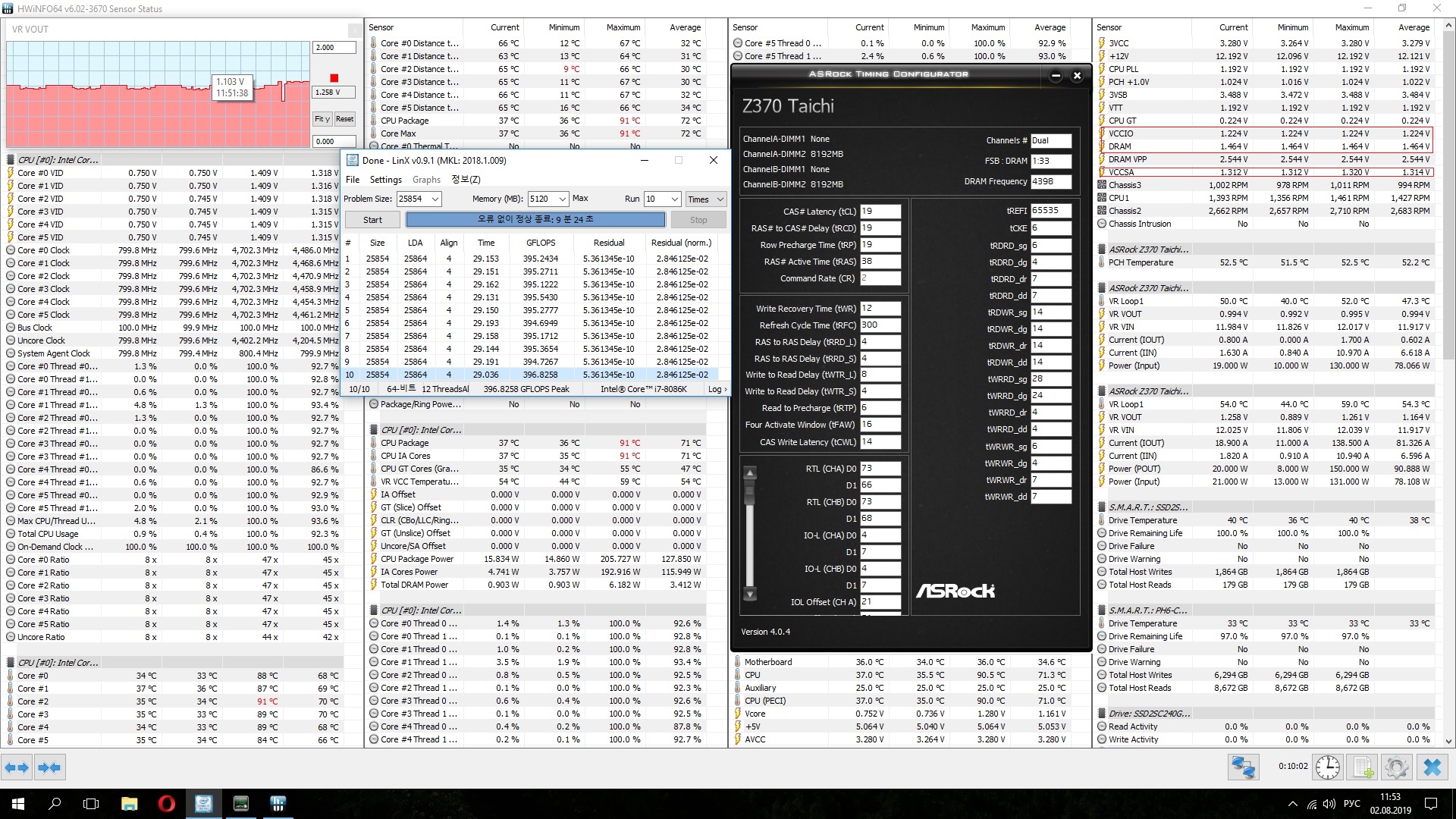This screenshot has width=1456, height=819.
Task: Open the Problem Size dropdown
Action: (435, 199)
